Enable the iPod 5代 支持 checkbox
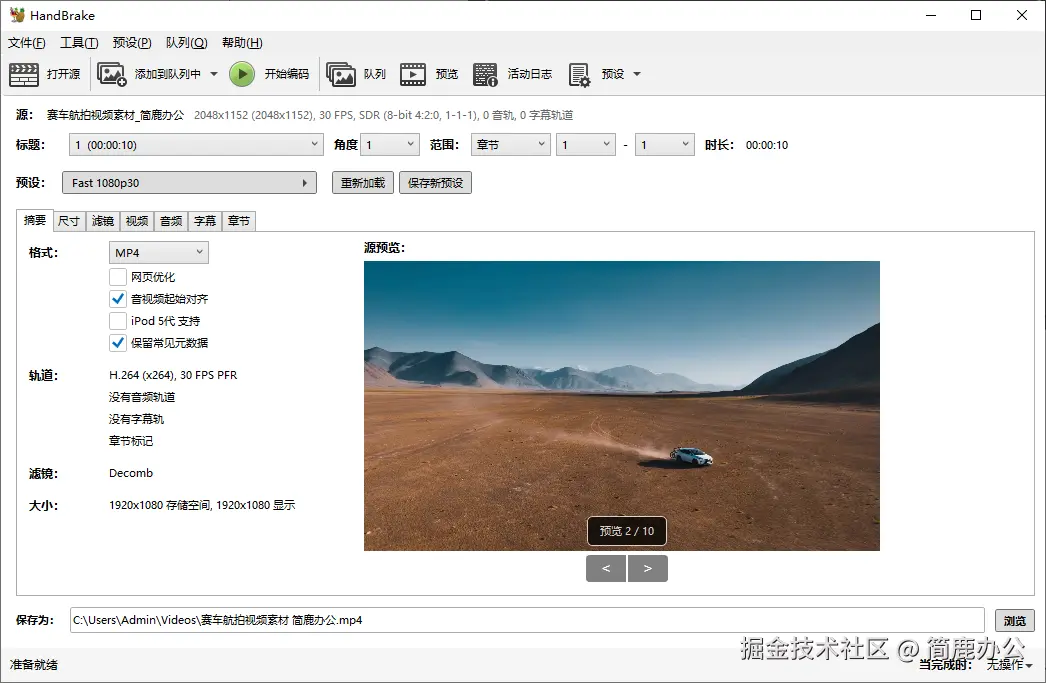1046x683 pixels. click(118, 321)
